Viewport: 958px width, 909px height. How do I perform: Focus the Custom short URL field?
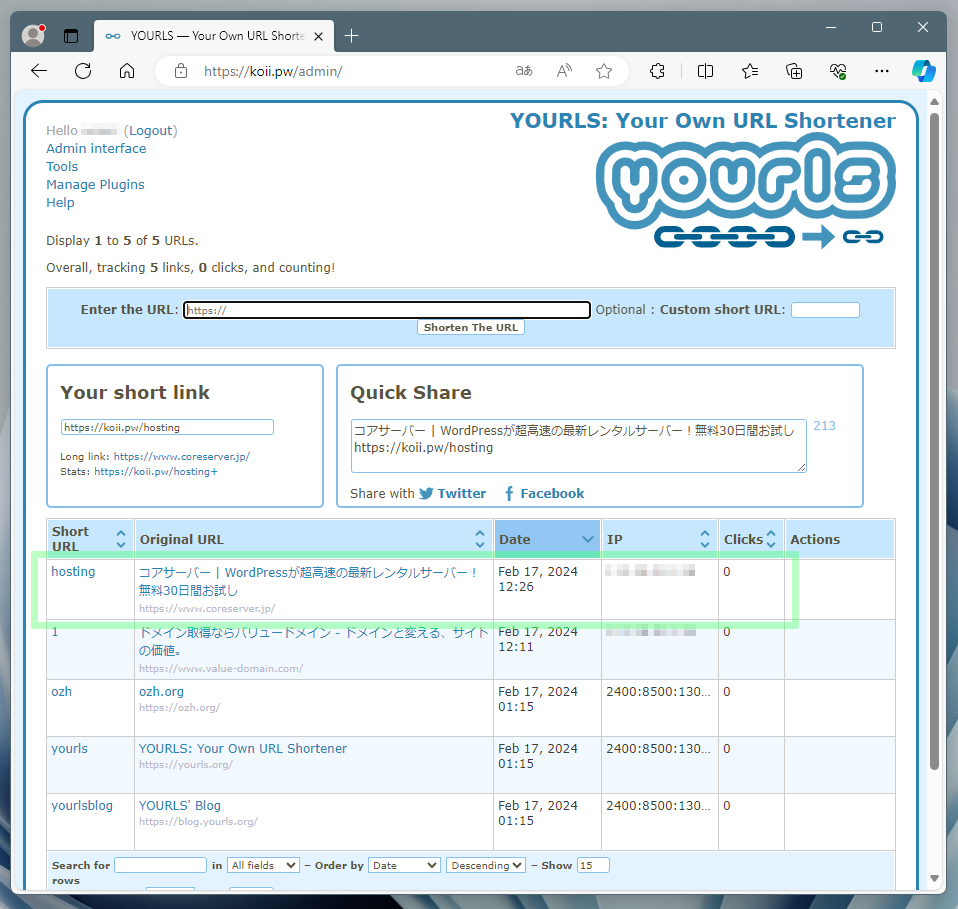click(x=825, y=310)
